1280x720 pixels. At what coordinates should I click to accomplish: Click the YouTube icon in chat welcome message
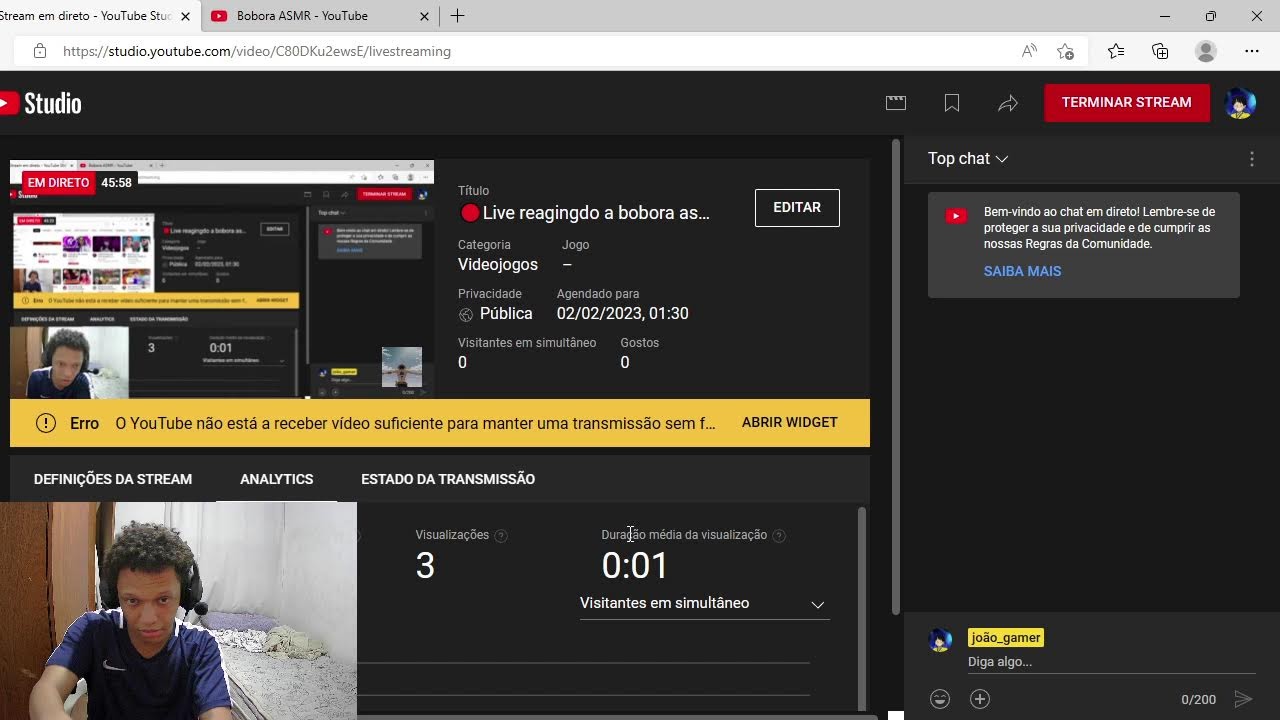(x=956, y=215)
